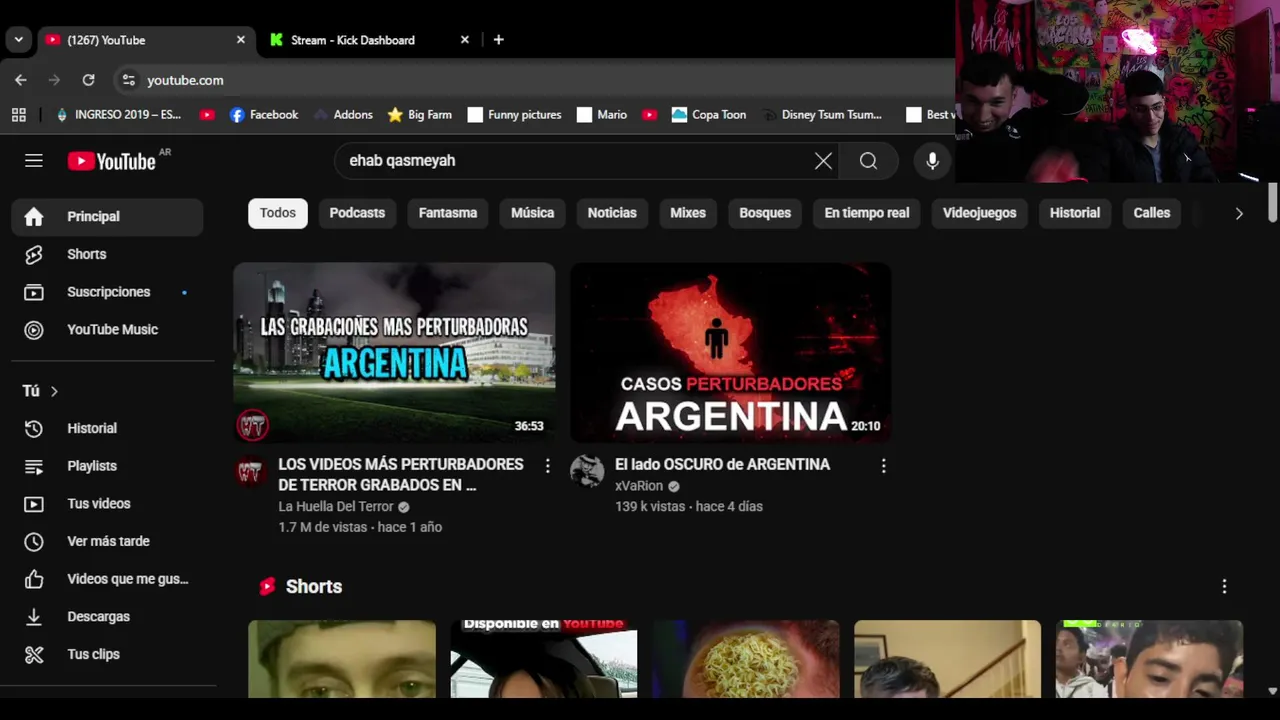This screenshot has width=1280, height=720.
Task: Open the tab search dropdown arrow
Action: point(18,40)
